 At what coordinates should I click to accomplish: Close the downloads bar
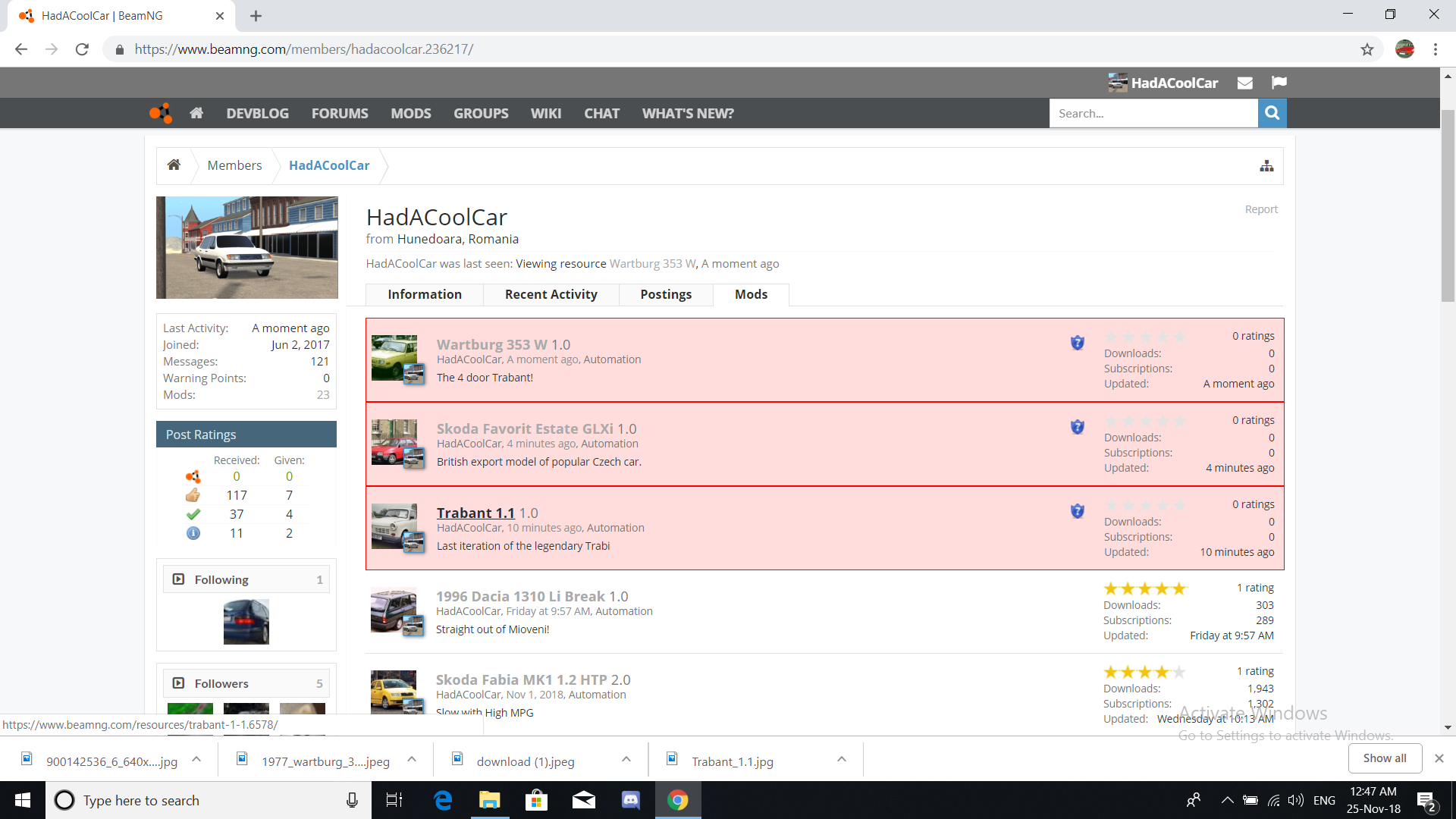[1439, 758]
